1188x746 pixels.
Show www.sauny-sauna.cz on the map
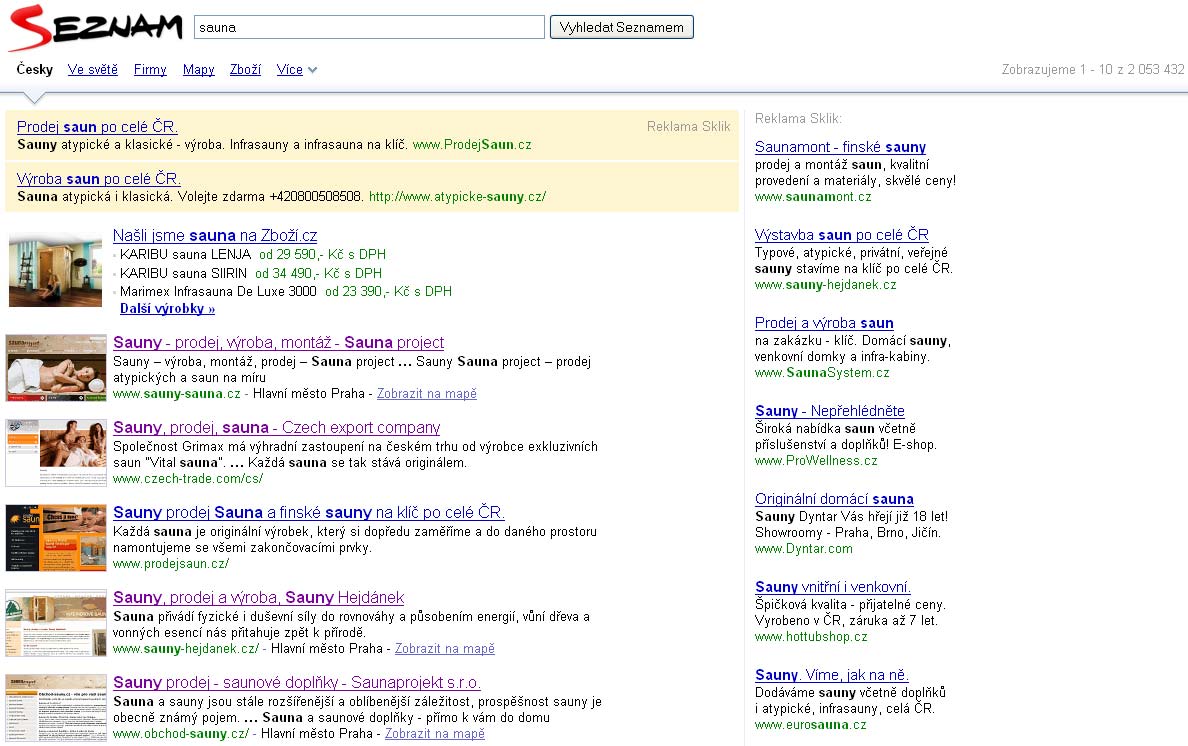pyautogui.click(x=427, y=394)
